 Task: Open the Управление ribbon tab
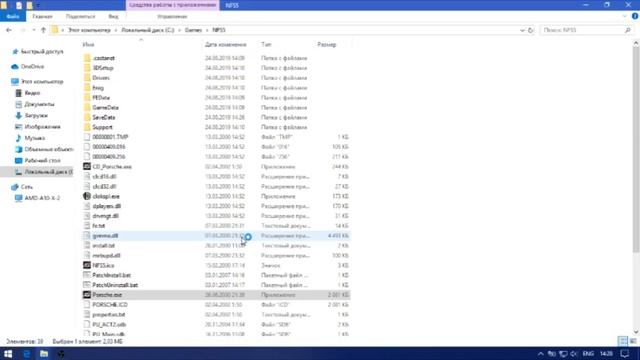[x=172, y=16]
